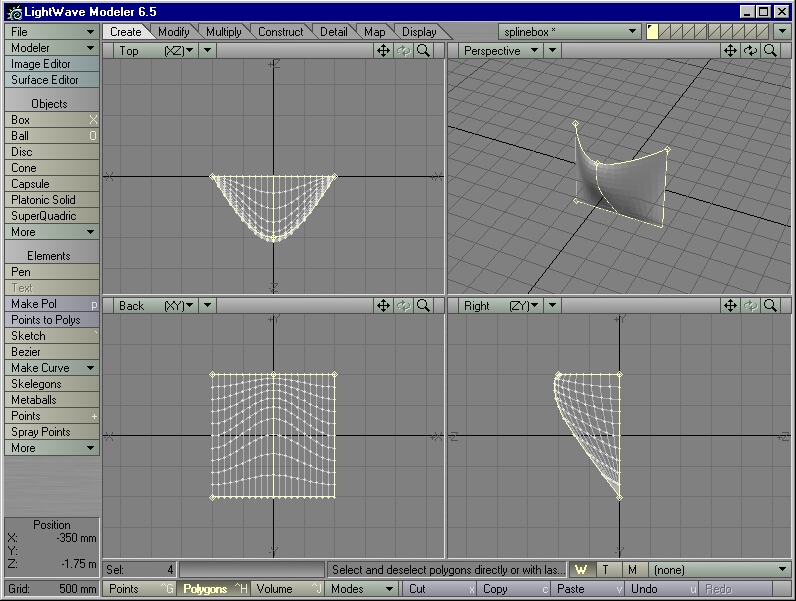796x601 pixels.
Task: Click the pan icon in the Back viewport
Action: (384, 305)
